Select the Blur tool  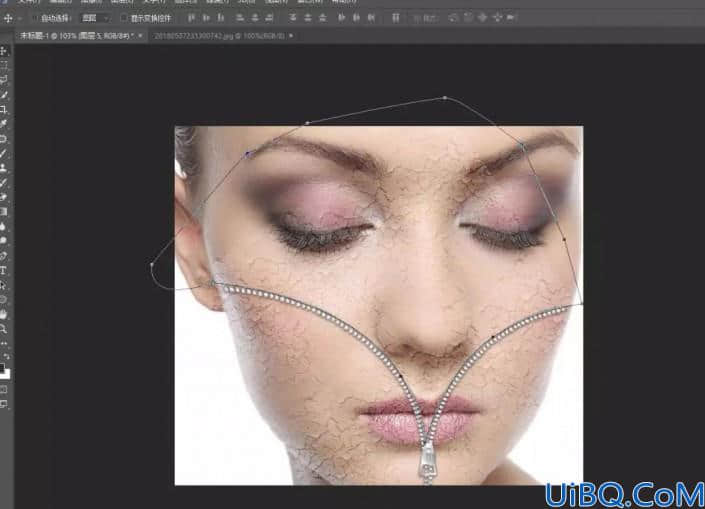click(4, 226)
